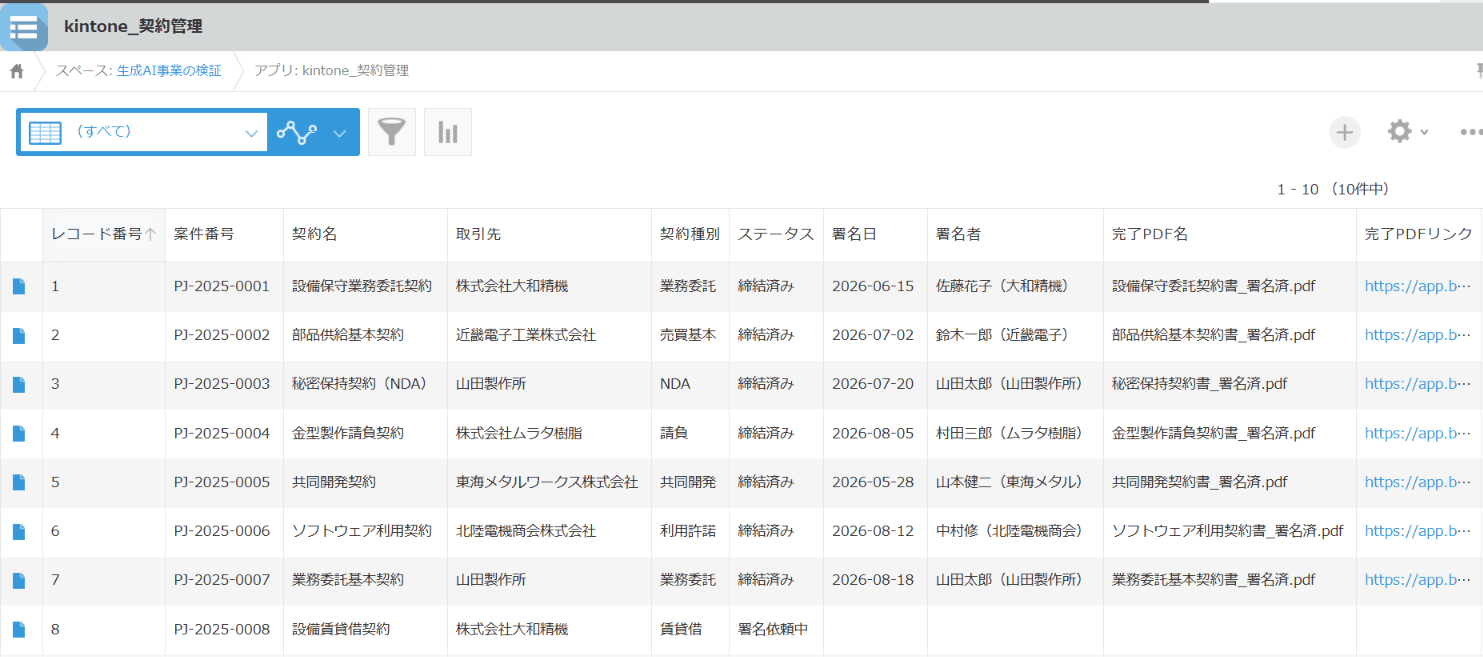Open record 2 detail icon
Image resolution: width=1483 pixels, height=657 pixels.
[18, 335]
